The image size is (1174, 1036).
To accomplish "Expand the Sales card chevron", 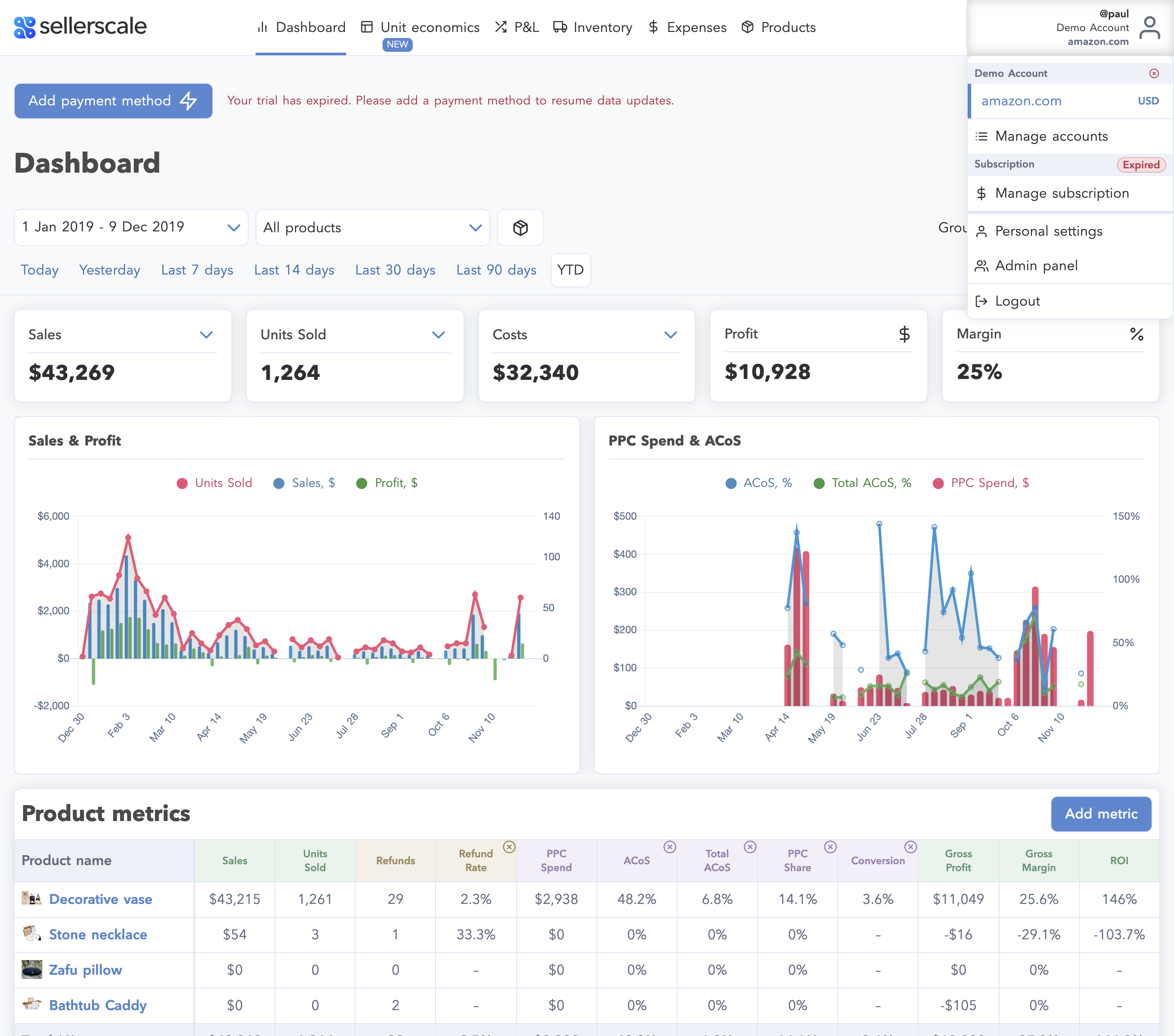I will [206, 335].
